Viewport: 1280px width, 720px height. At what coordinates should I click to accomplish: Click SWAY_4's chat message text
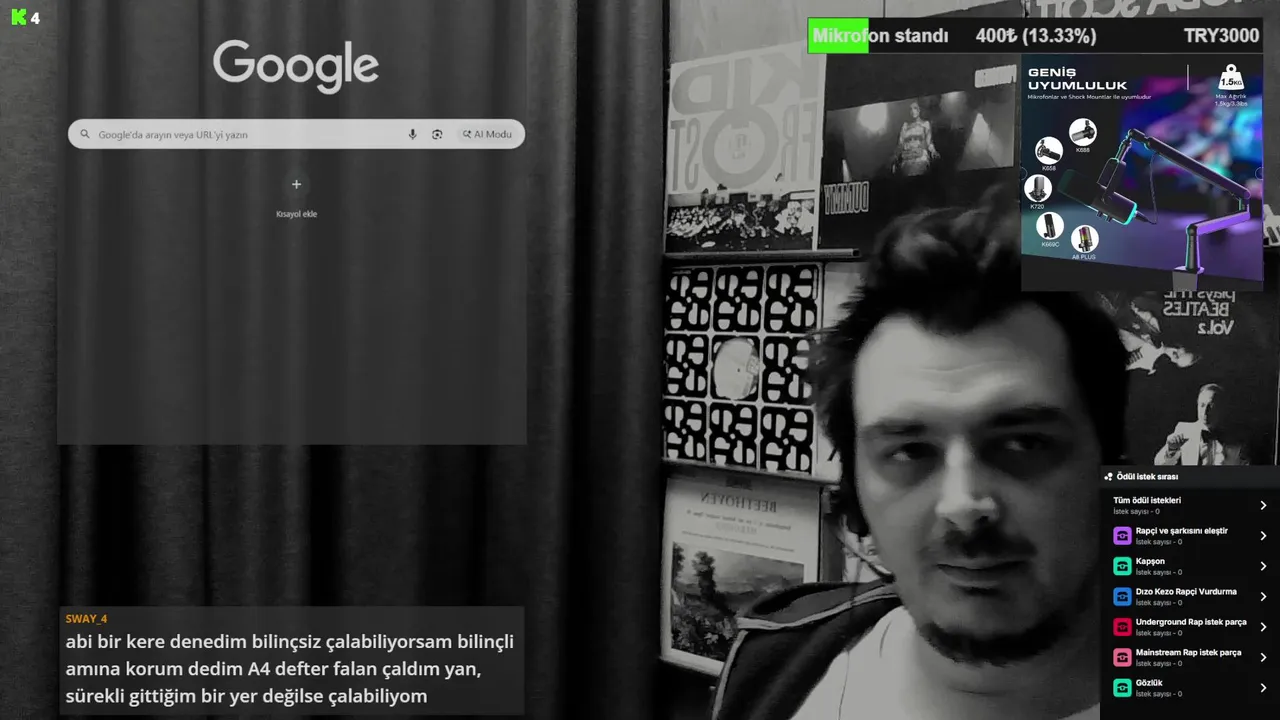[290, 669]
